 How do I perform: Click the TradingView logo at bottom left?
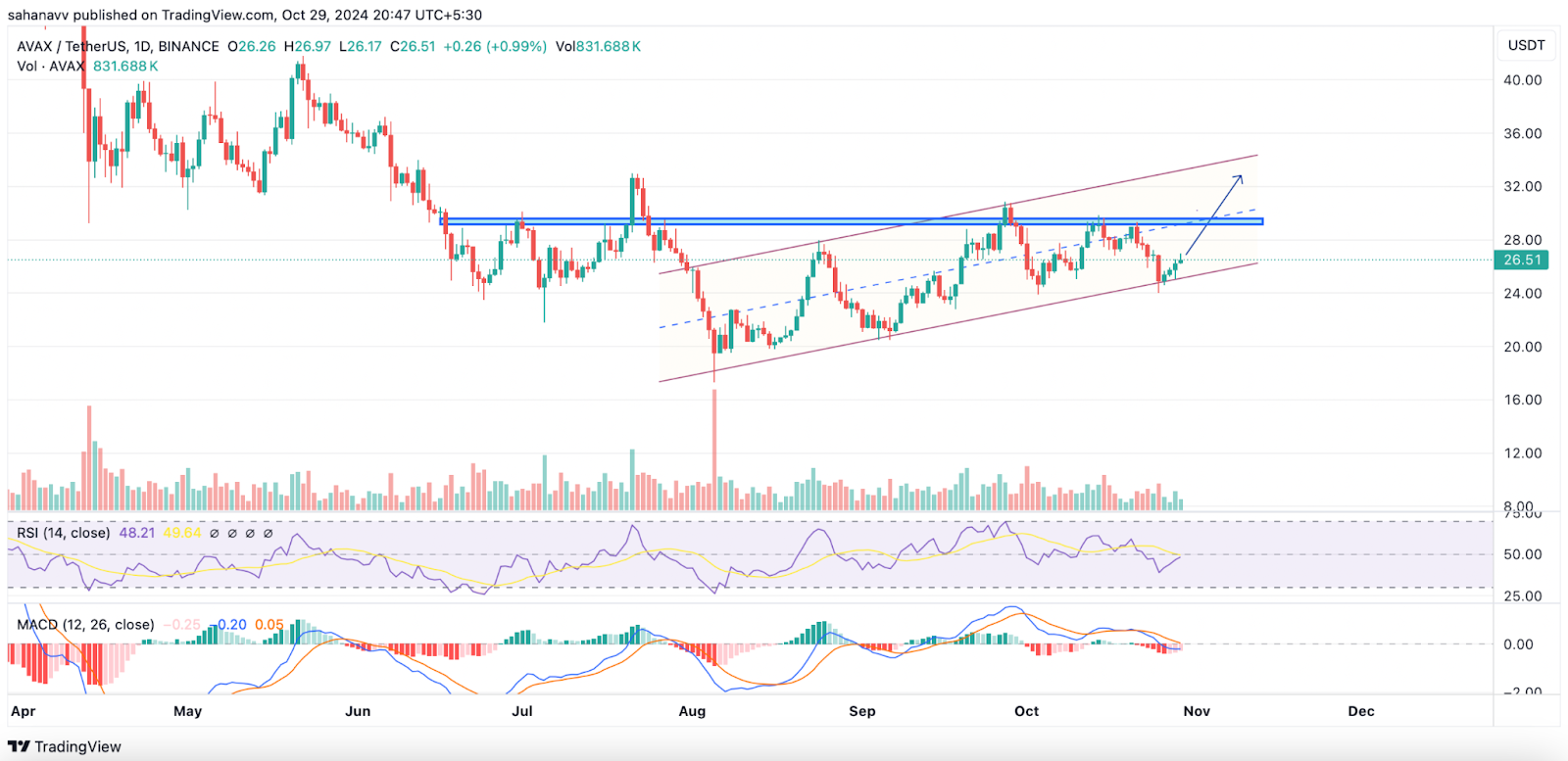pyautogui.click(x=65, y=746)
